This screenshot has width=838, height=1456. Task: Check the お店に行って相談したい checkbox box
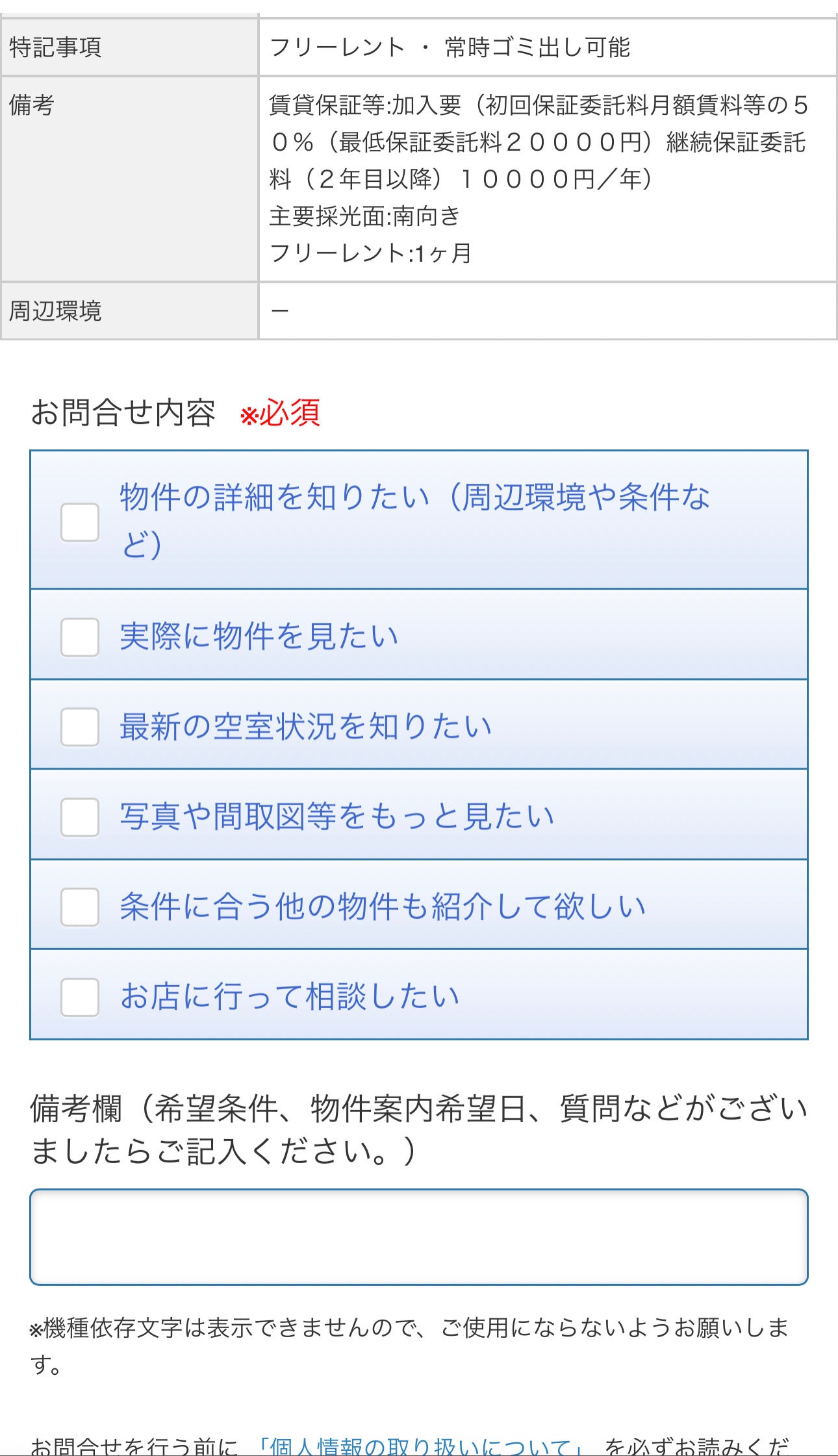(x=80, y=997)
